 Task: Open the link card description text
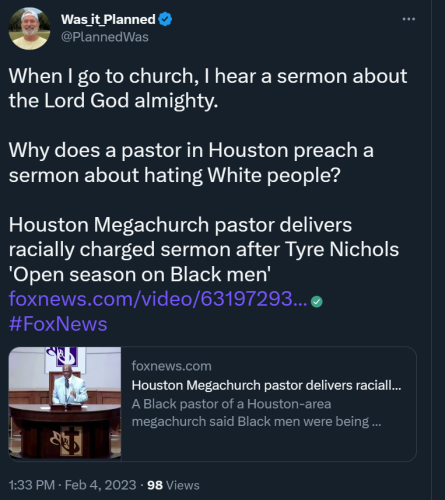pos(256,413)
